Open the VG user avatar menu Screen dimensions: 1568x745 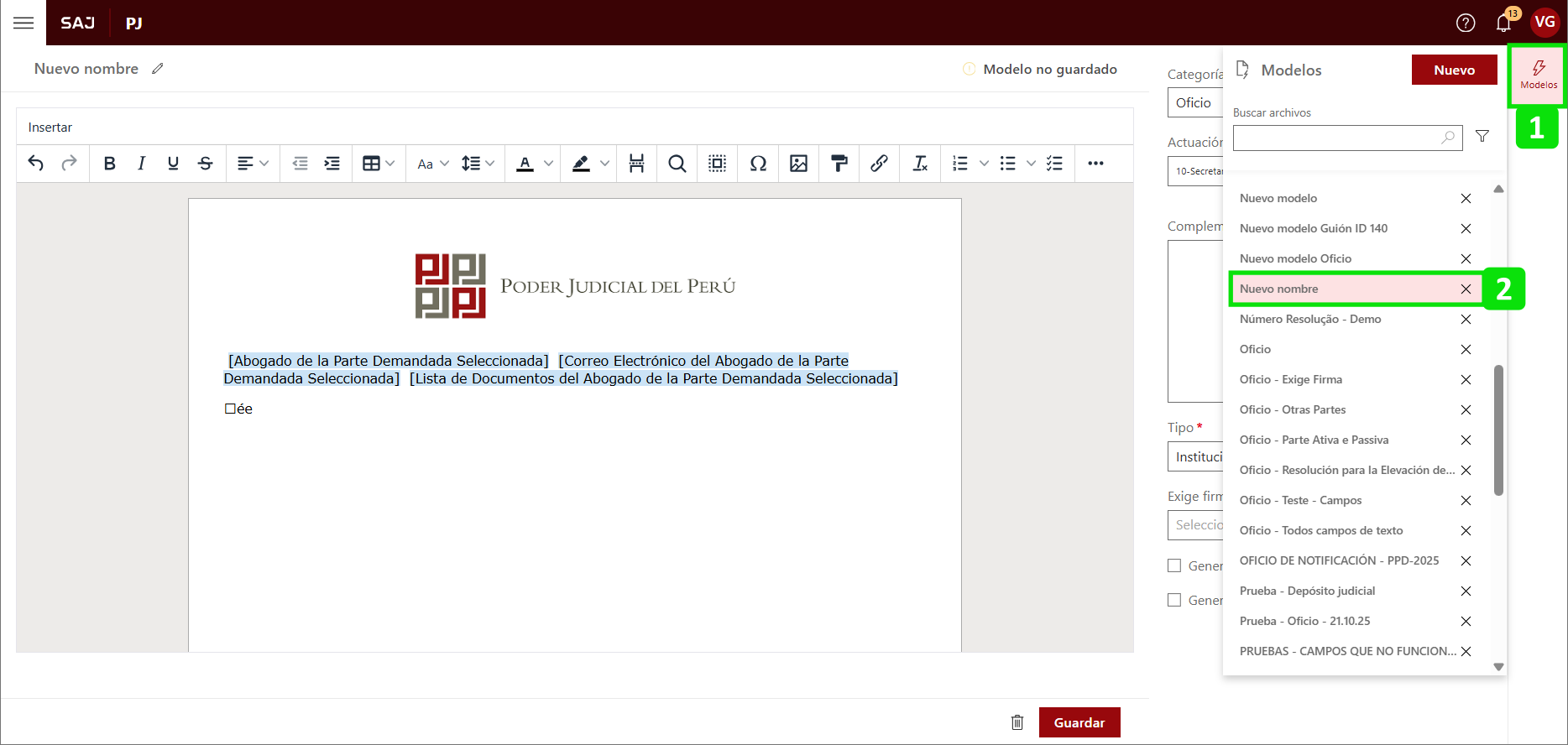tap(1544, 22)
